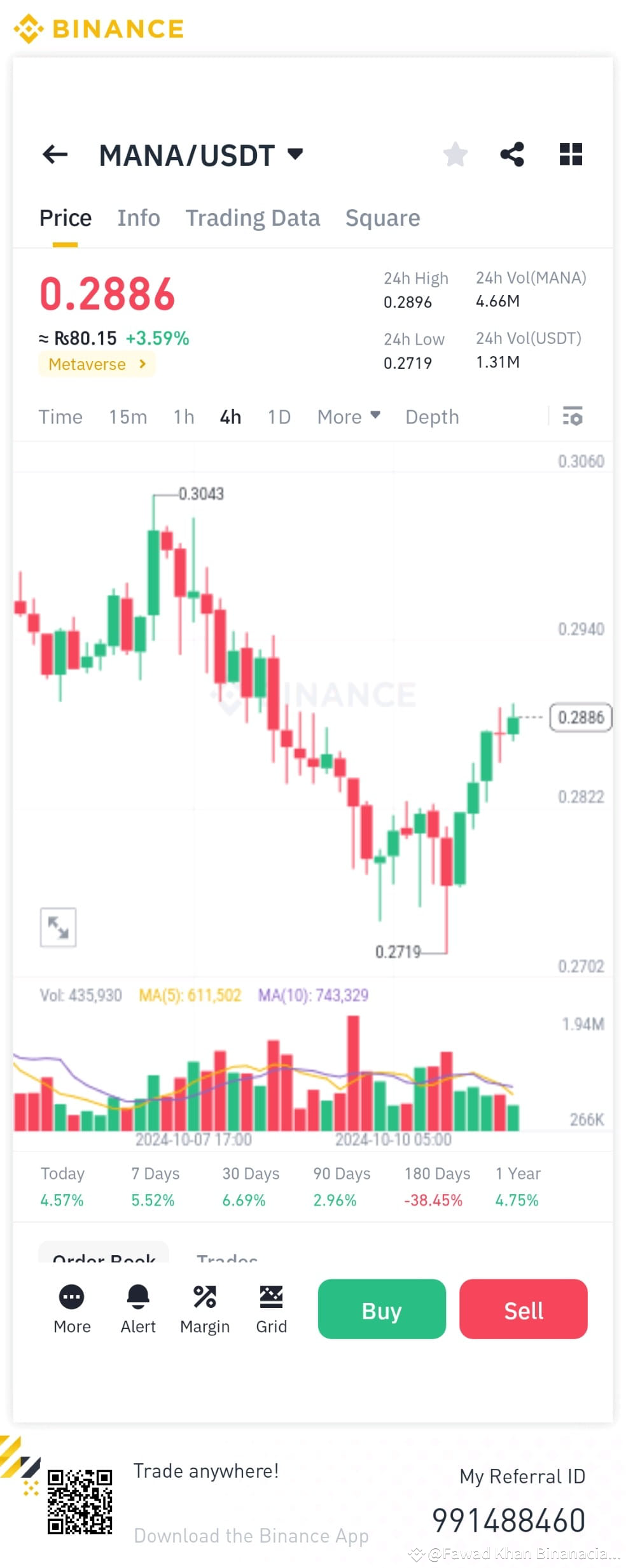Select the 1D timeframe
Image resolution: width=626 pixels, height=1568 pixels.
278,417
